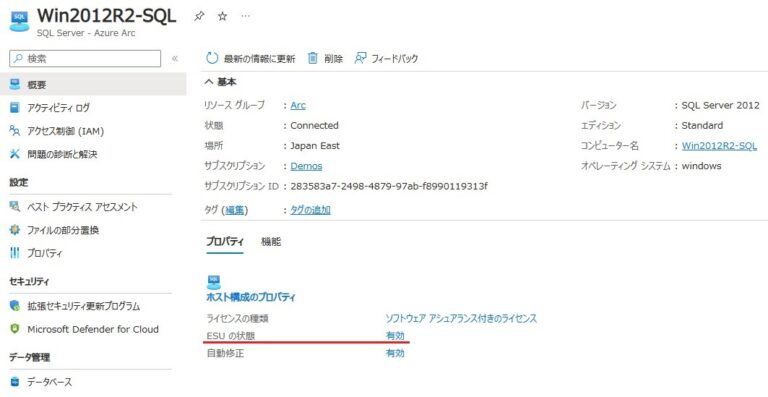Viewport: 768px width, 397px height.
Task: Click the windows operating system value
Action: 701,165
